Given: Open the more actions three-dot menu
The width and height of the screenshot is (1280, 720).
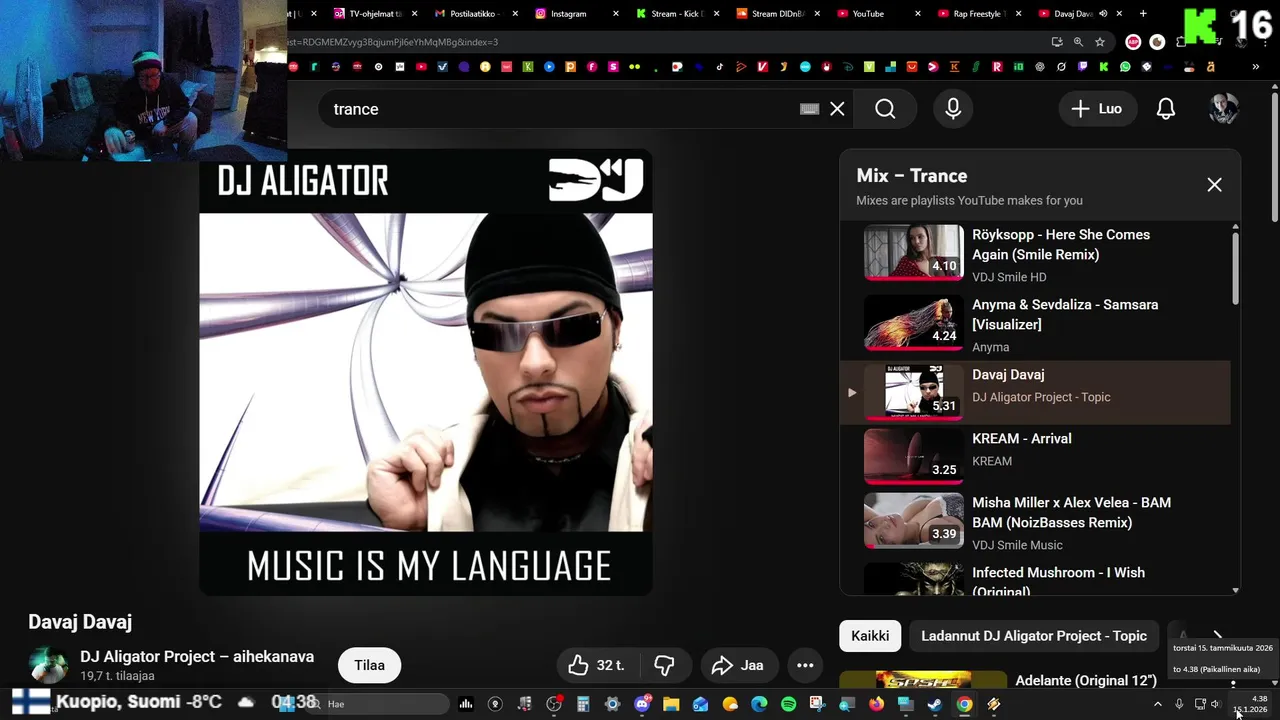Looking at the screenshot, I should tap(805, 665).
